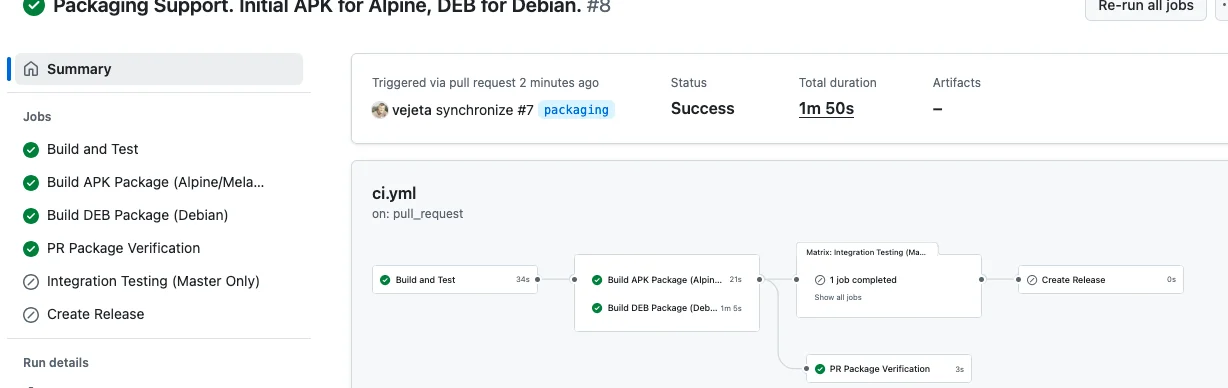The width and height of the screenshot is (1228, 388).
Task: Expand Show all jobs in matrix
Action: click(x=838, y=297)
